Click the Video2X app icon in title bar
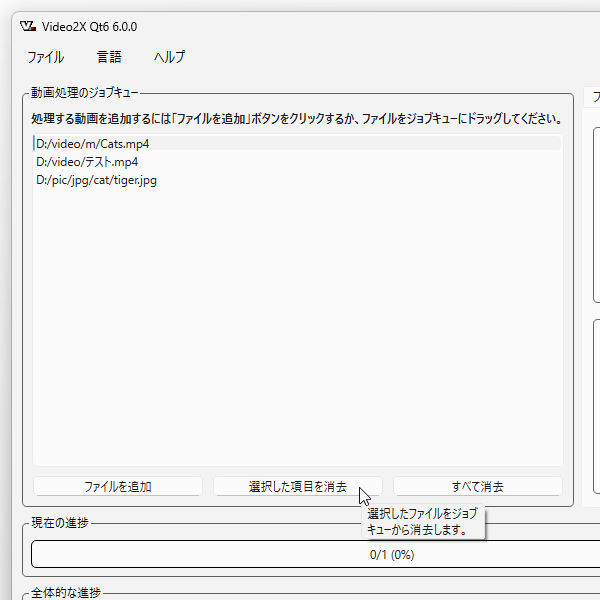The image size is (600, 600). click(x=28, y=26)
